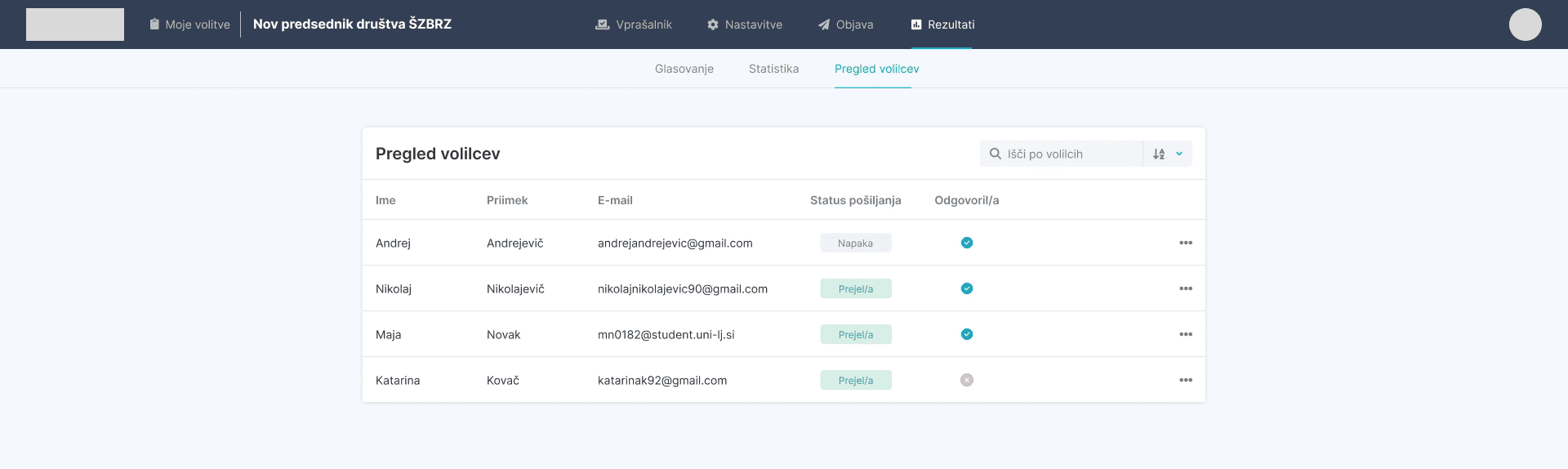Click the logo placeholder in header
This screenshot has height=469, width=1568.
pyautogui.click(x=75, y=25)
